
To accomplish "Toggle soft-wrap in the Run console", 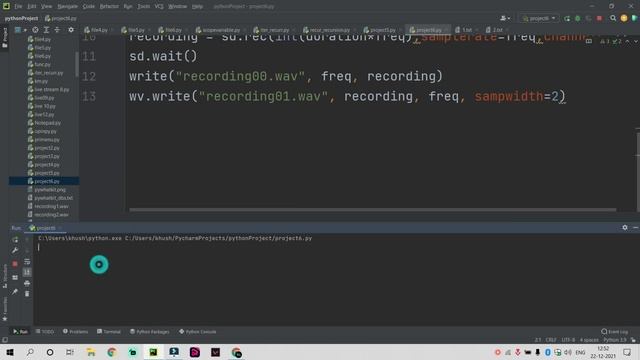I will [x=27, y=262].
